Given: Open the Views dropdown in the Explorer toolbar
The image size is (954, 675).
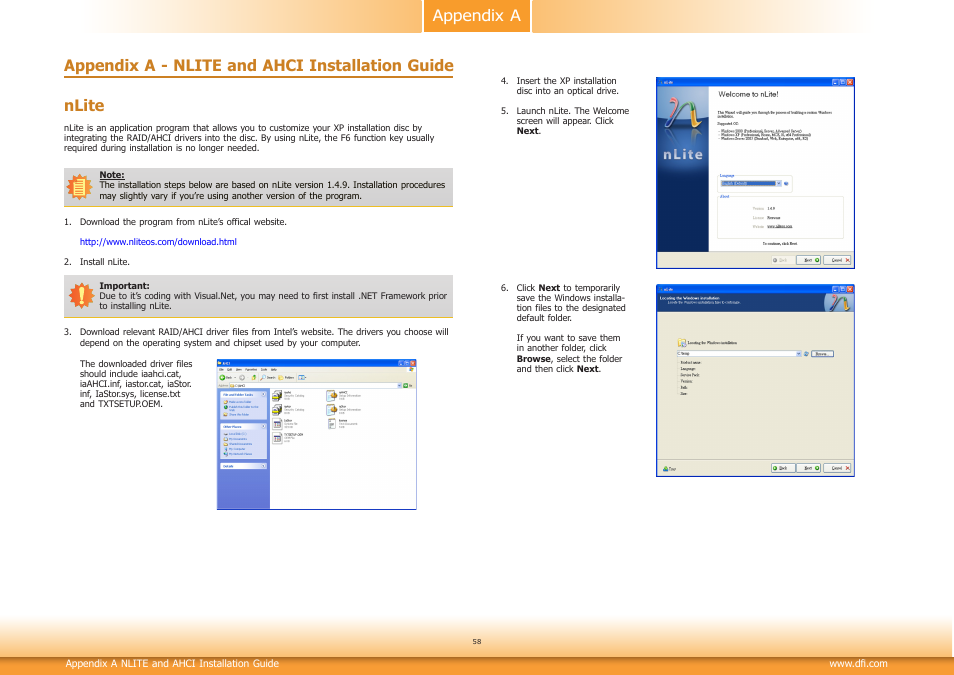Looking at the screenshot, I should pyautogui.click(x=302, y=377).
